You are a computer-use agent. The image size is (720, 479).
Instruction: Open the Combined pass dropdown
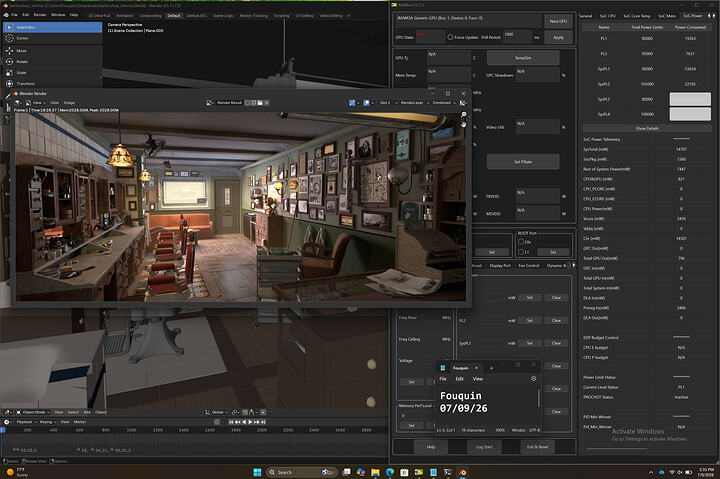(444, 103)
